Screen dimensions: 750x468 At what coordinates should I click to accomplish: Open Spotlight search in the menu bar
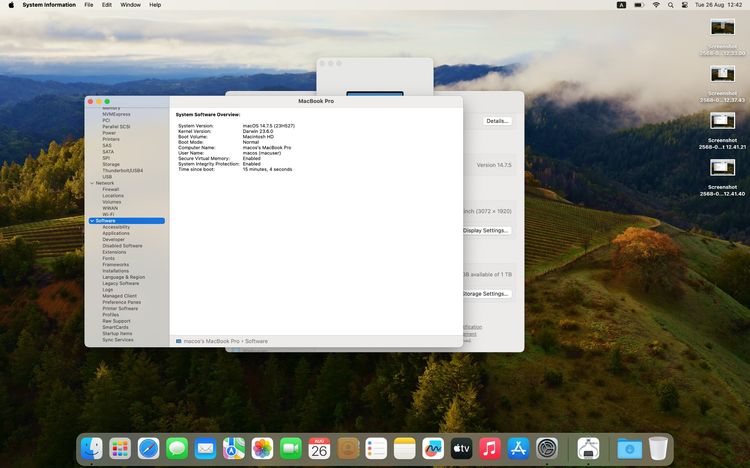click(671, 5)
